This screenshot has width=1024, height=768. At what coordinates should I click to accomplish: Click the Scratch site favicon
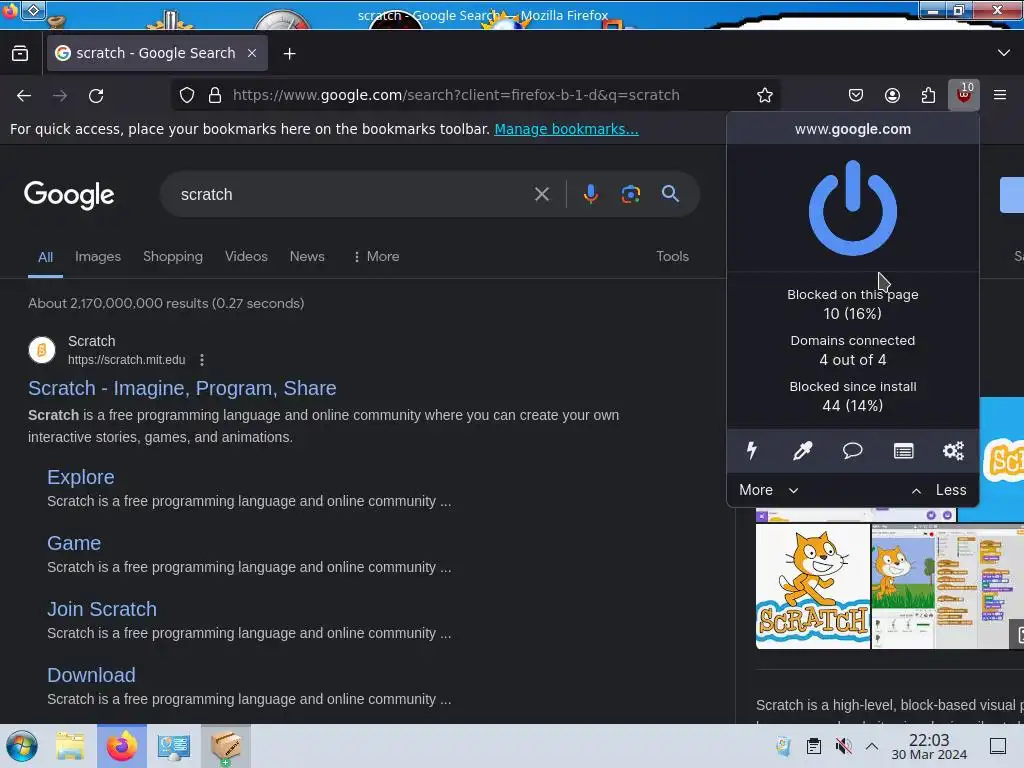click(x=42, y=350)
